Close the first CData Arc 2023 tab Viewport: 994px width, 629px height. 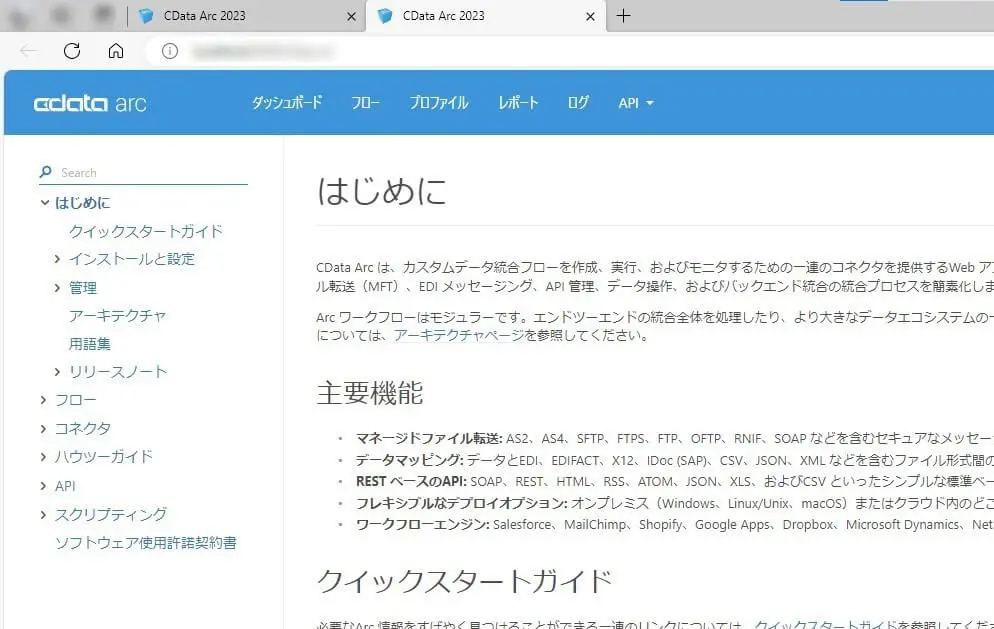point(351,16)
